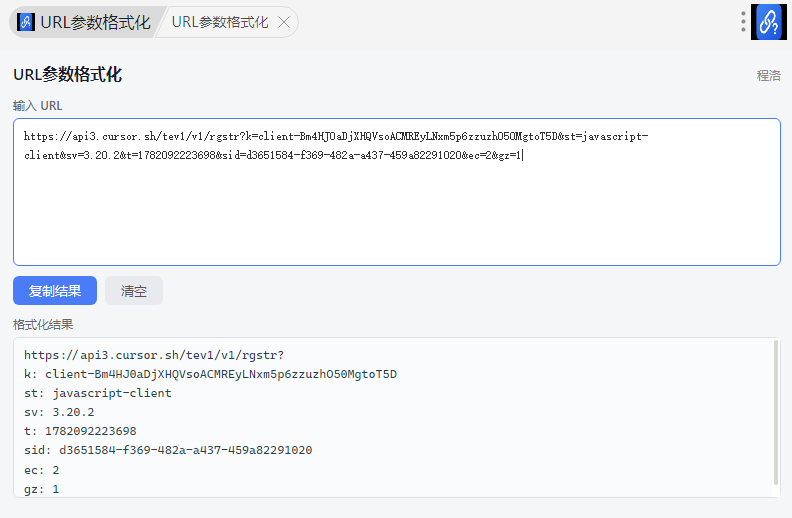This screenshot has width=792, height=518.
Task: Close the second URL参数格式化 tab
Action: click(x=284, y=22)
